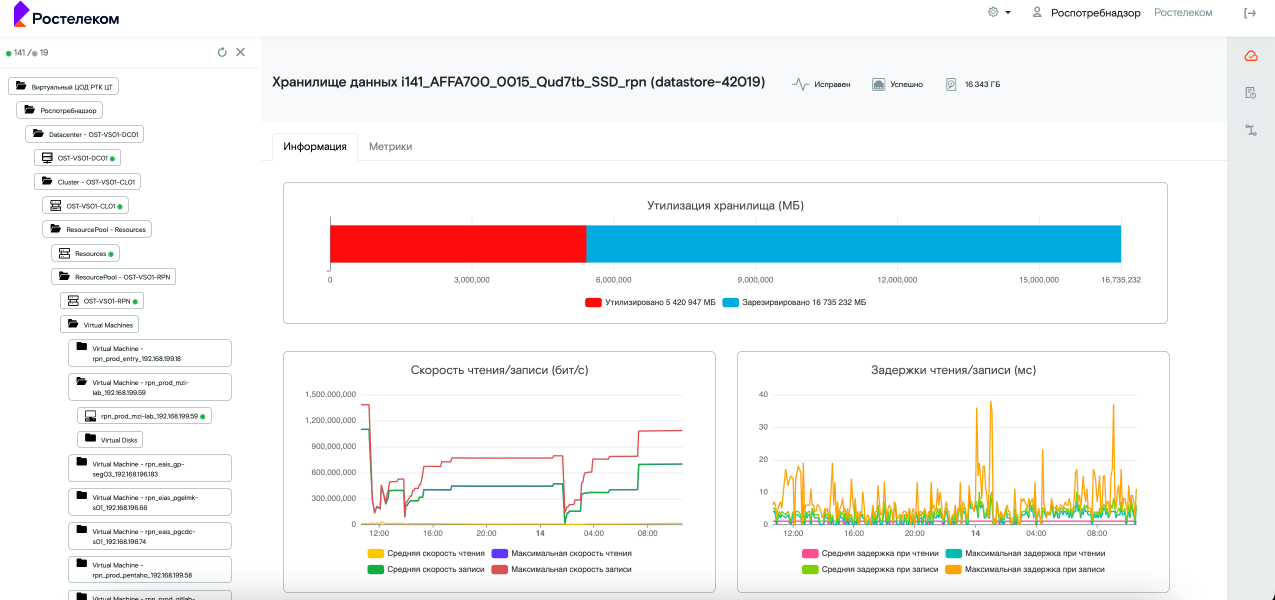Click the Ростелеком logo

pyautogui.click(x=66, y=18)
